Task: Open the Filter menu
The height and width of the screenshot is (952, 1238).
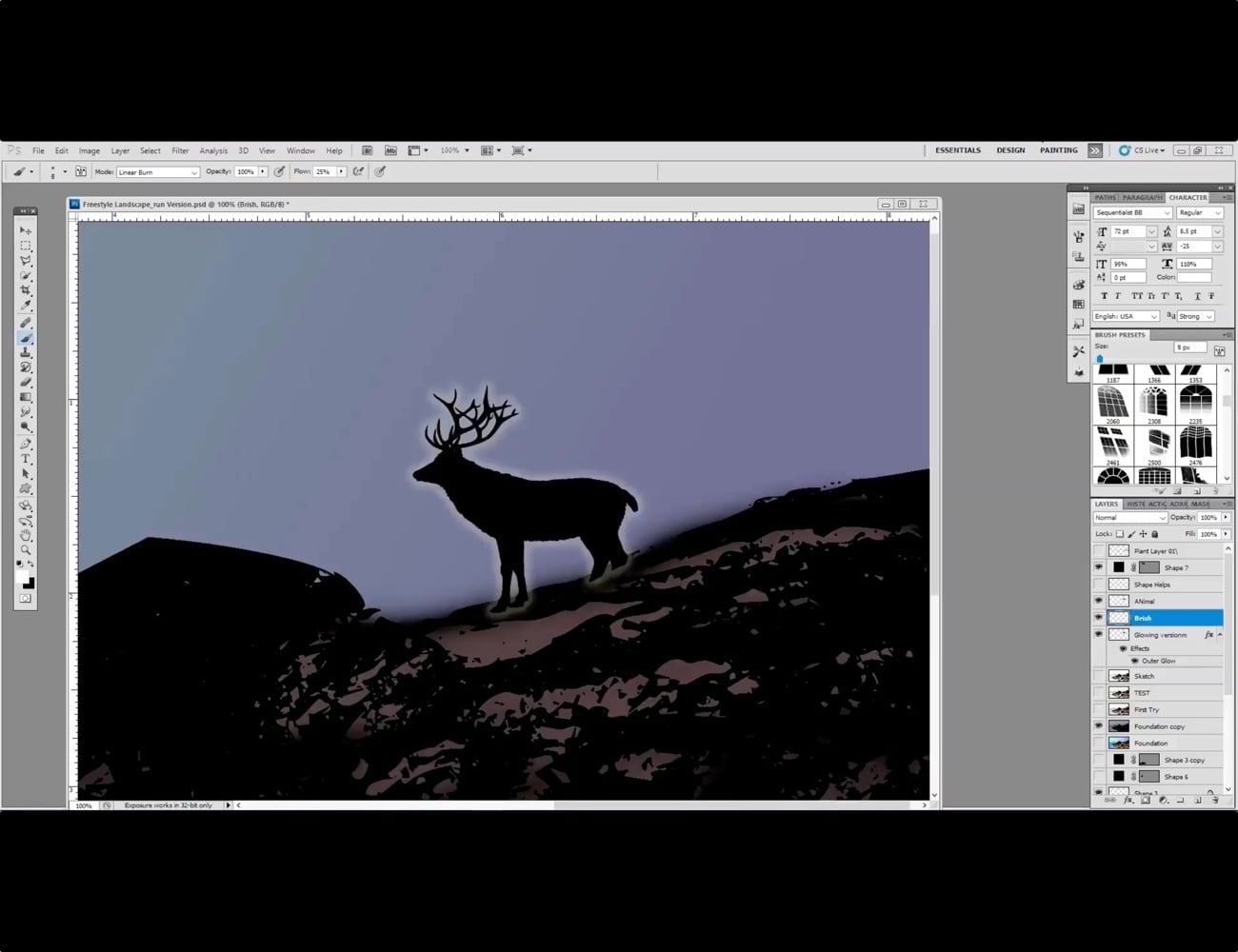Action: (x=180, y=150)
